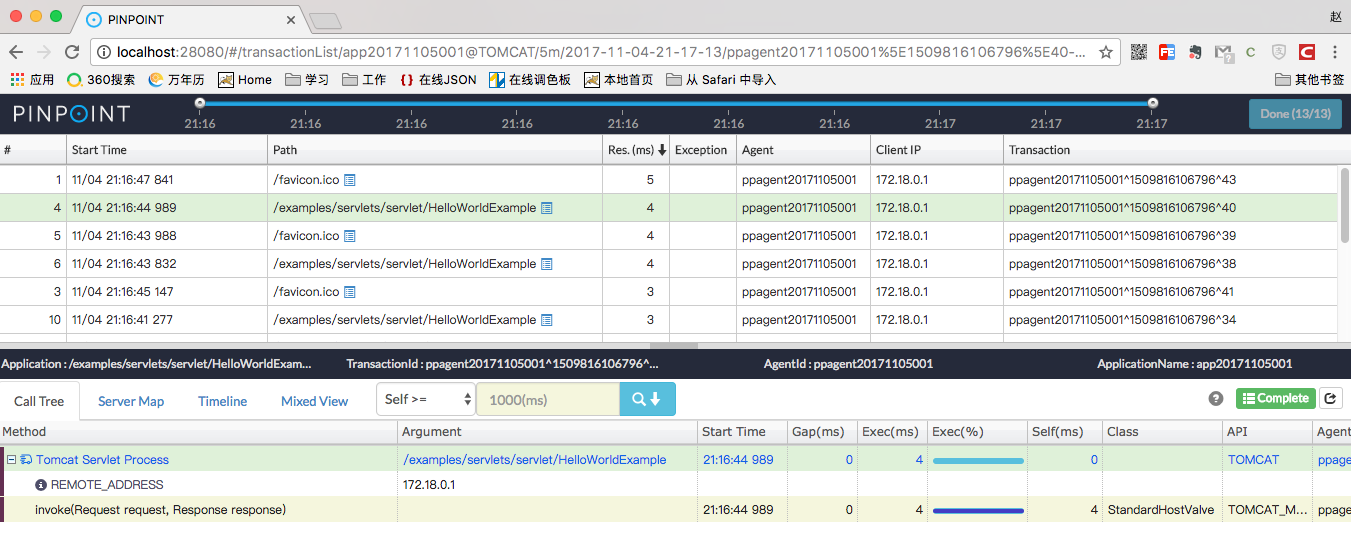Screen dimensions: 1351x541
Task: Open the 工作 bookmarks folder
Action: click(x=364, y=80)
